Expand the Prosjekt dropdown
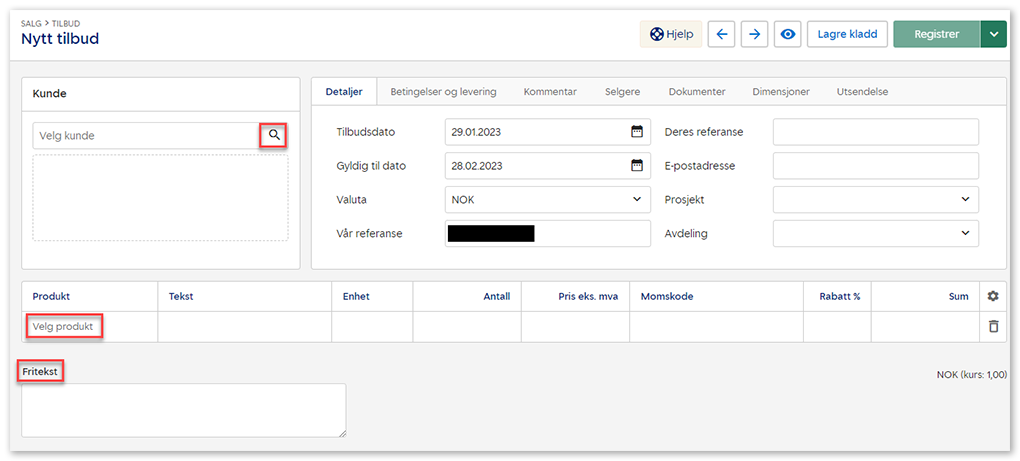 point(964,199)
